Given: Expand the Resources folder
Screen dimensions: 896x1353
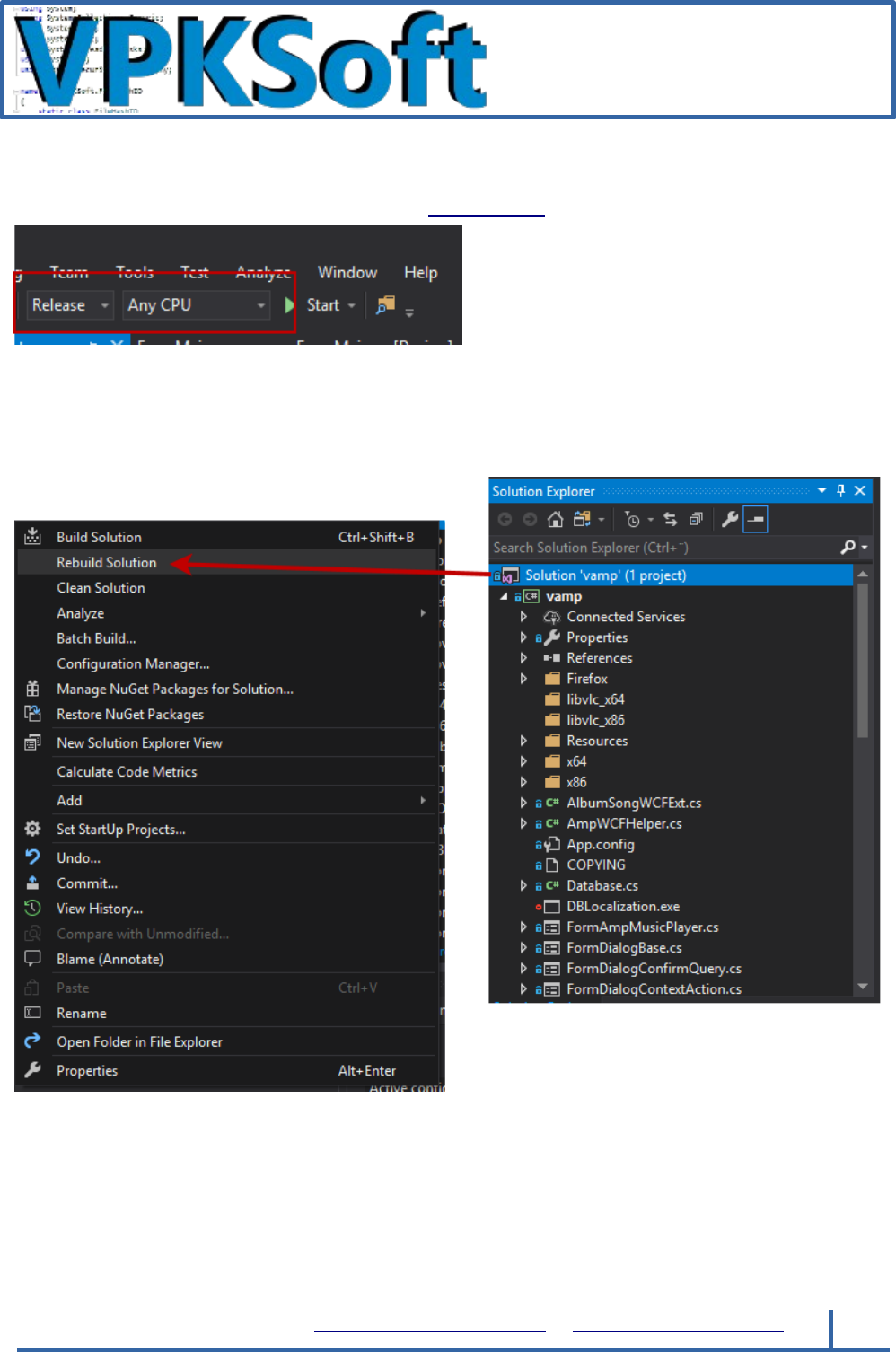Looking at the screenshot, I should [x=523, y=741].
